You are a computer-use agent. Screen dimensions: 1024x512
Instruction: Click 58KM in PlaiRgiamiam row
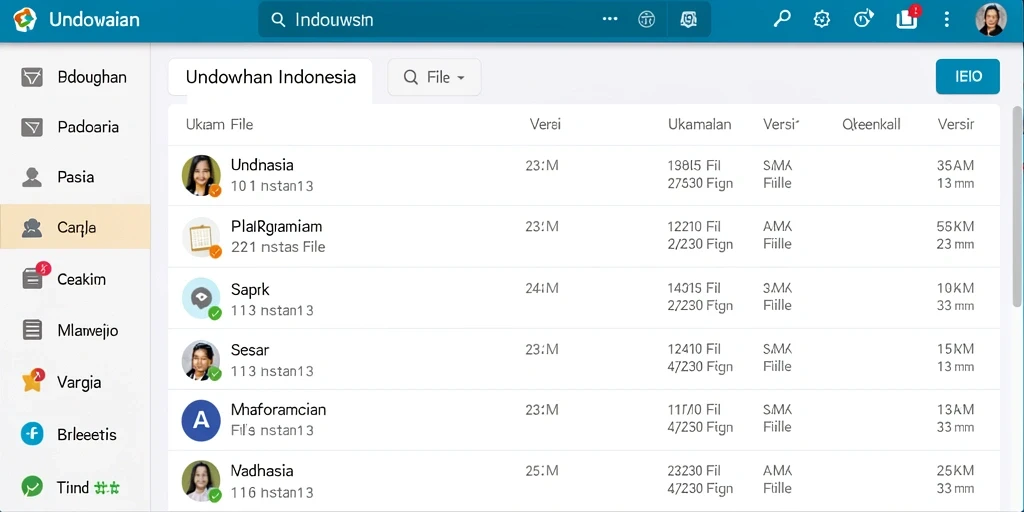click(x=955, y=227)
